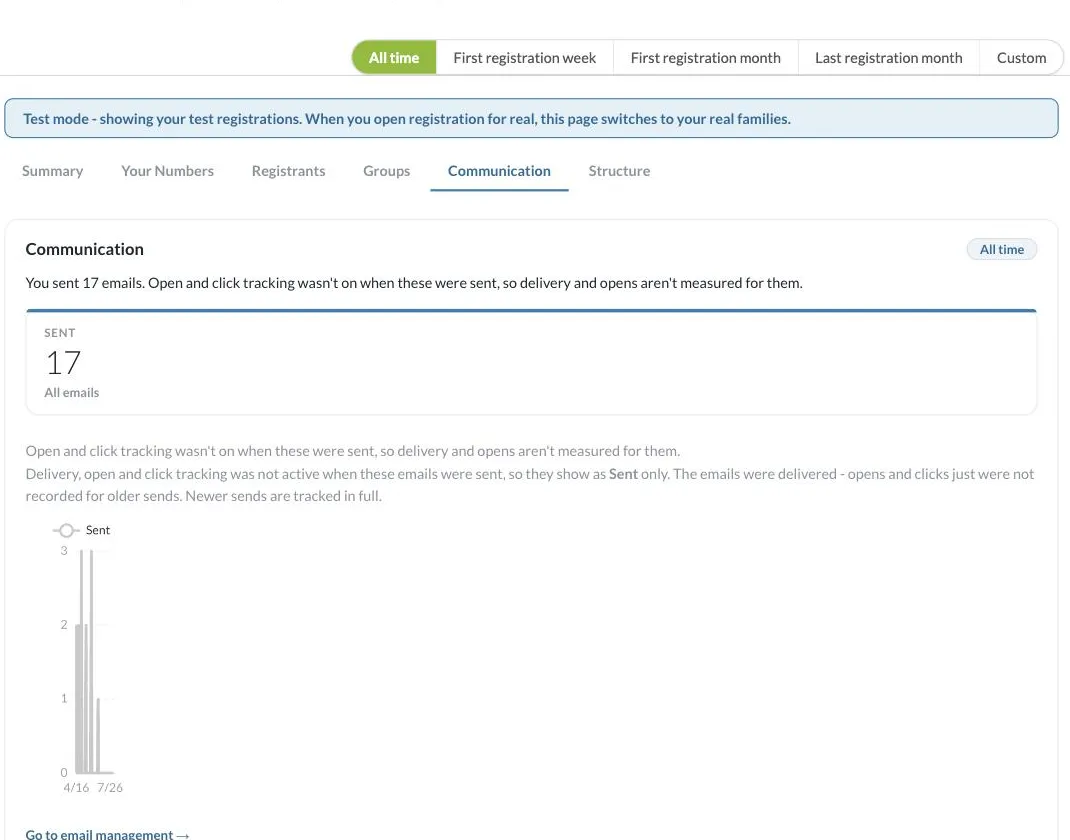This screenshot has height=840, width=1070.
Task: Click the Test mode notice banner
Action: tap(531, 119)
